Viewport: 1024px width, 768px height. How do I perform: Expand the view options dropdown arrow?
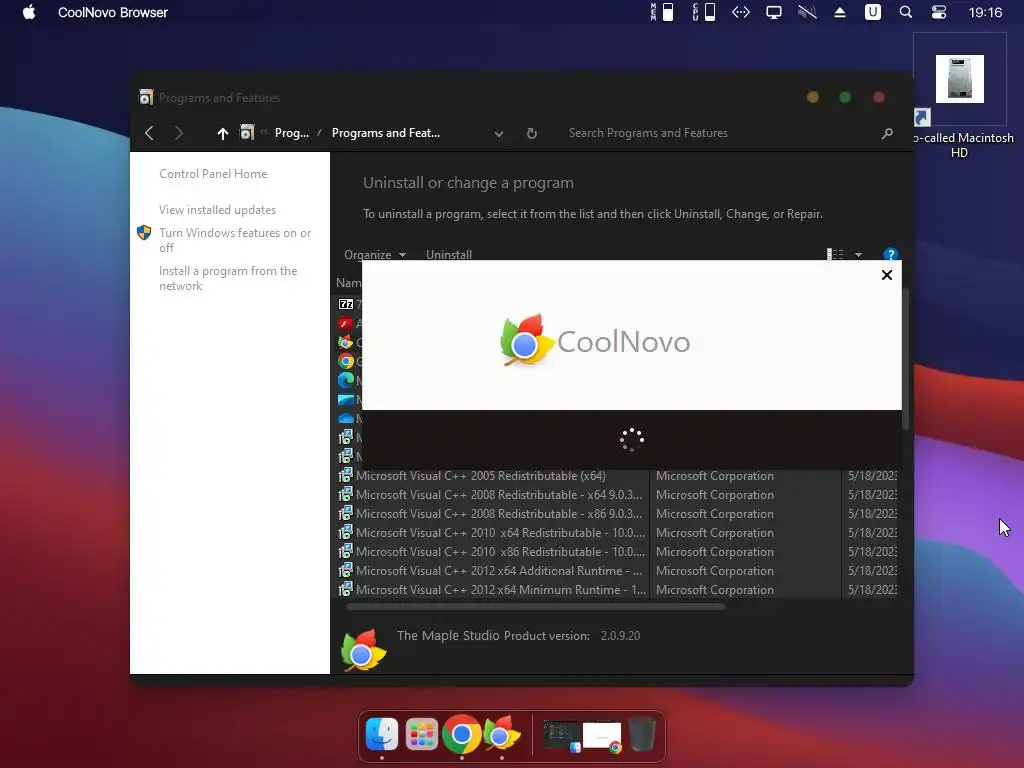(858, 255)
